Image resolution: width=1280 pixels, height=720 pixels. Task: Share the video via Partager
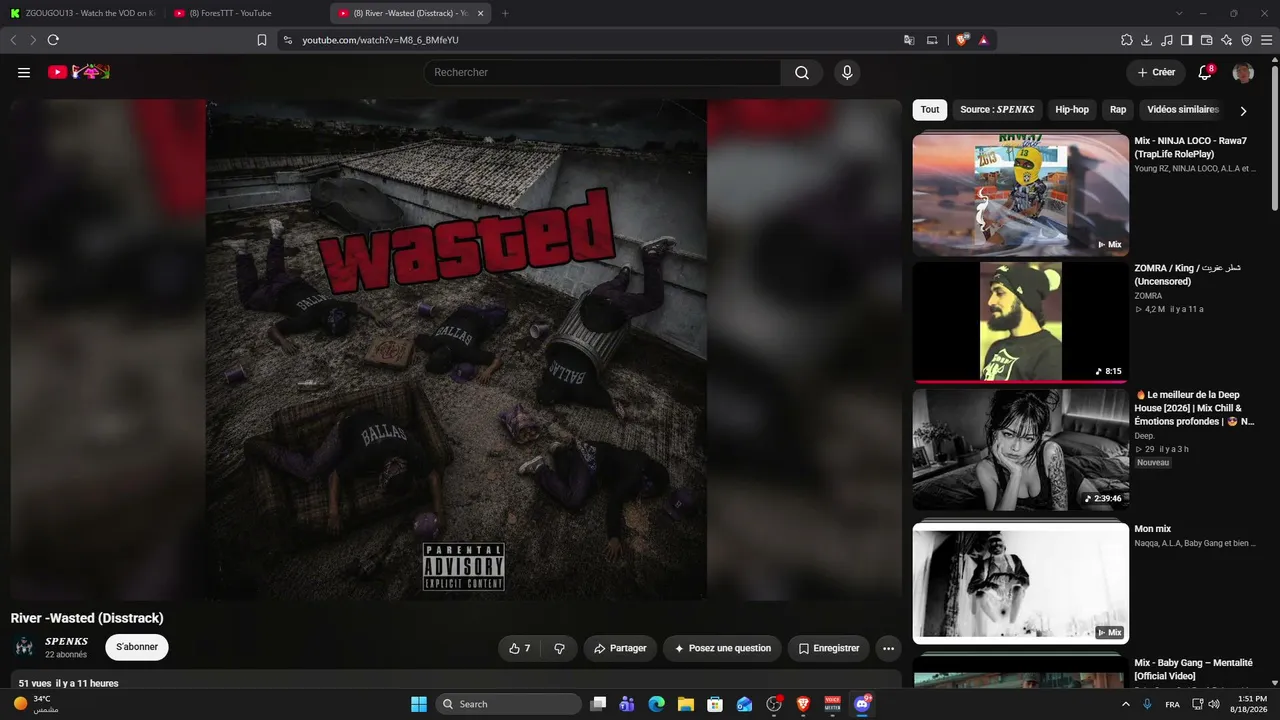click(620, 648)
